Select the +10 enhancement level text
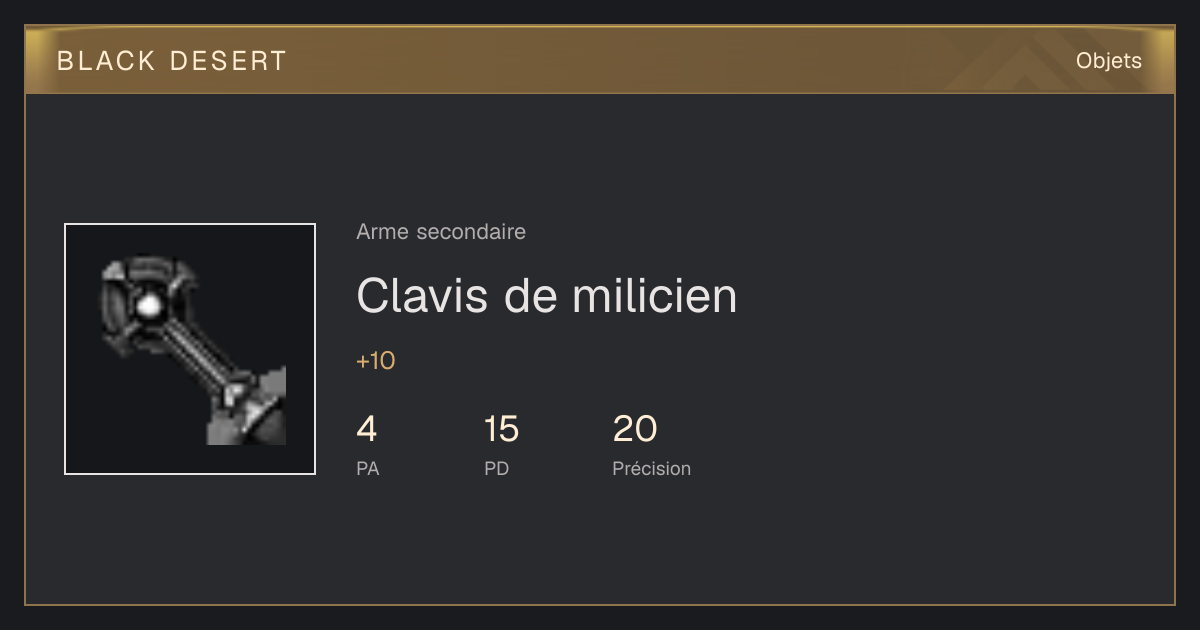Viewport: 1200px width, 630px height. point(376,361)
